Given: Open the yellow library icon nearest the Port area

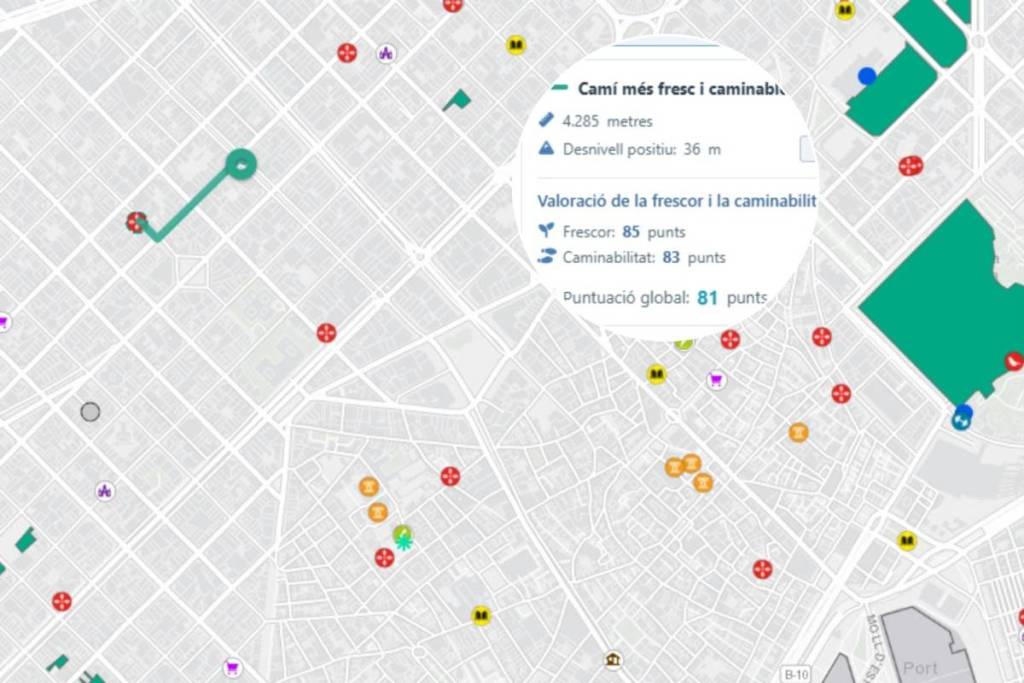Looking at the screenshot, I should click(x=906, y=541).
